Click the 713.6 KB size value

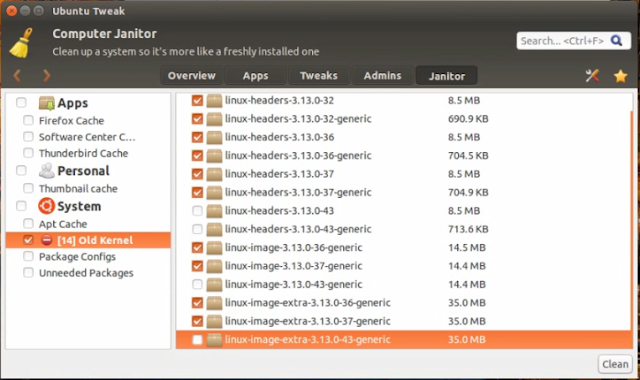(468, 229)
